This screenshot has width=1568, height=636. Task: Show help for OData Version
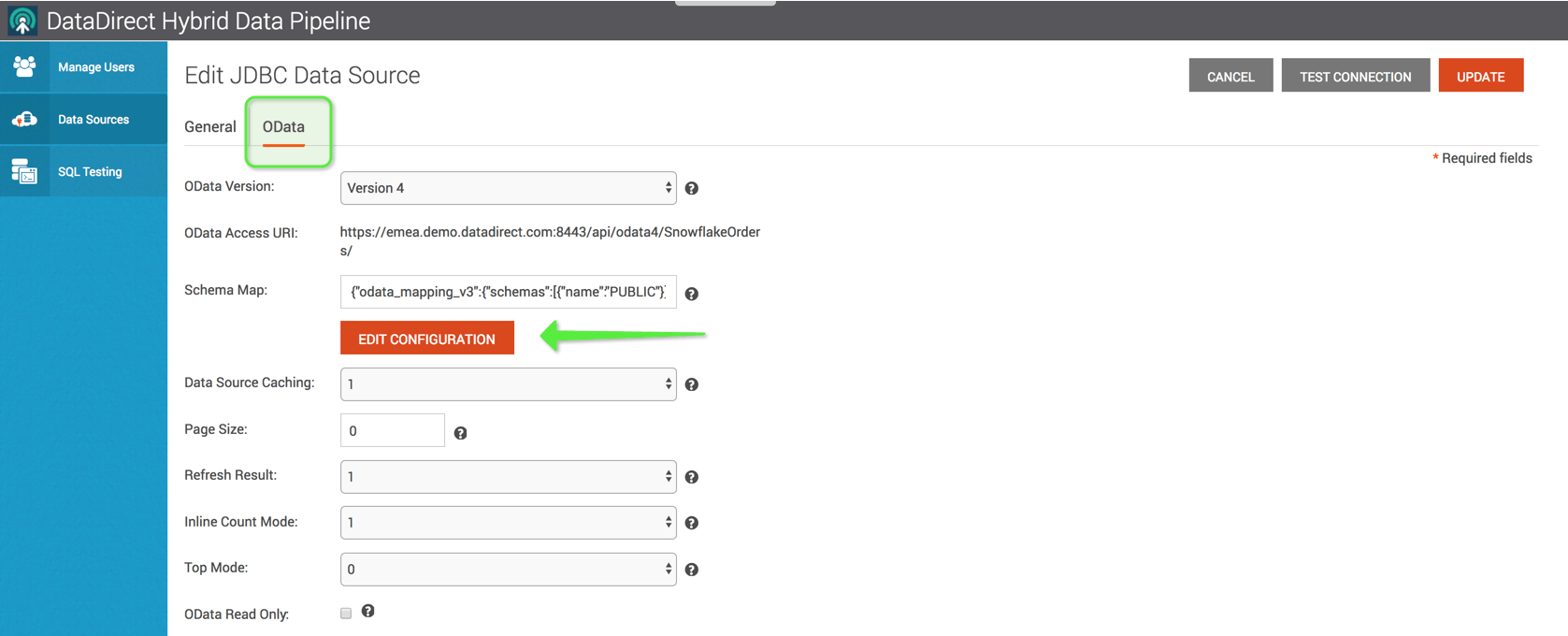coord(692,188)
